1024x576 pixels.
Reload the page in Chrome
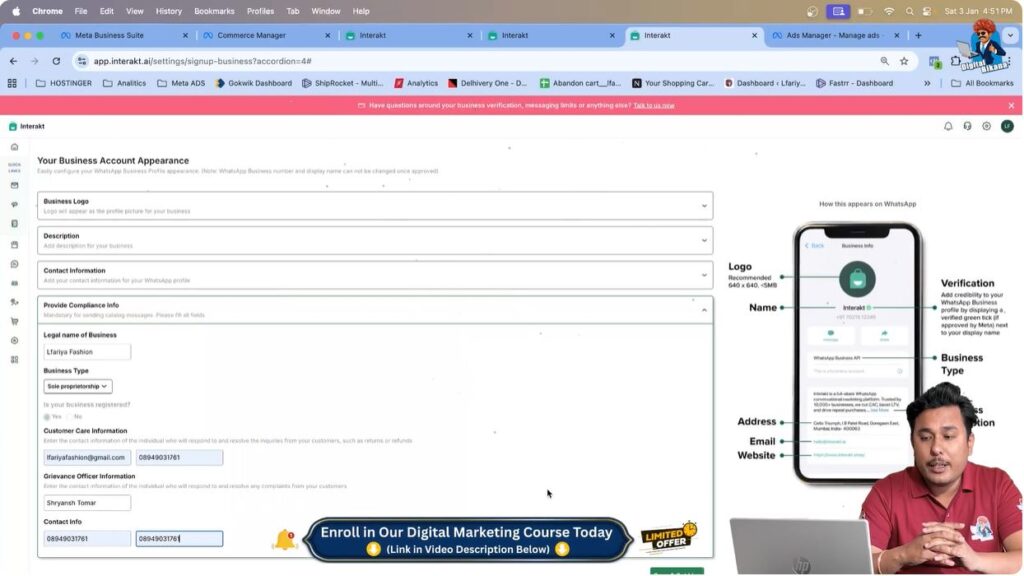pos(58,61)
